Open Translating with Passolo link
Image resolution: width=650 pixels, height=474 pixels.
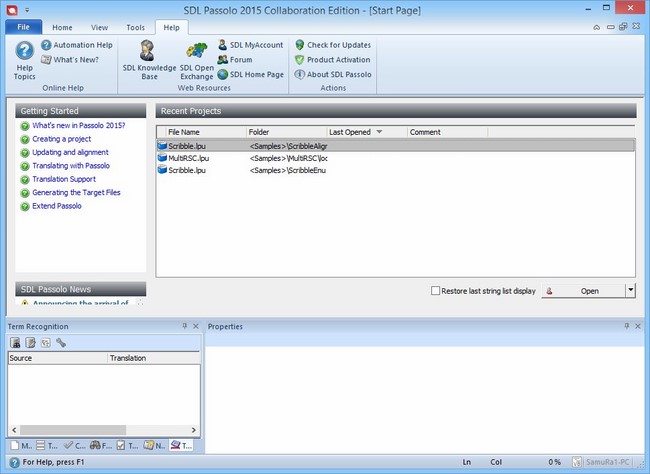[x=71, y=165]
